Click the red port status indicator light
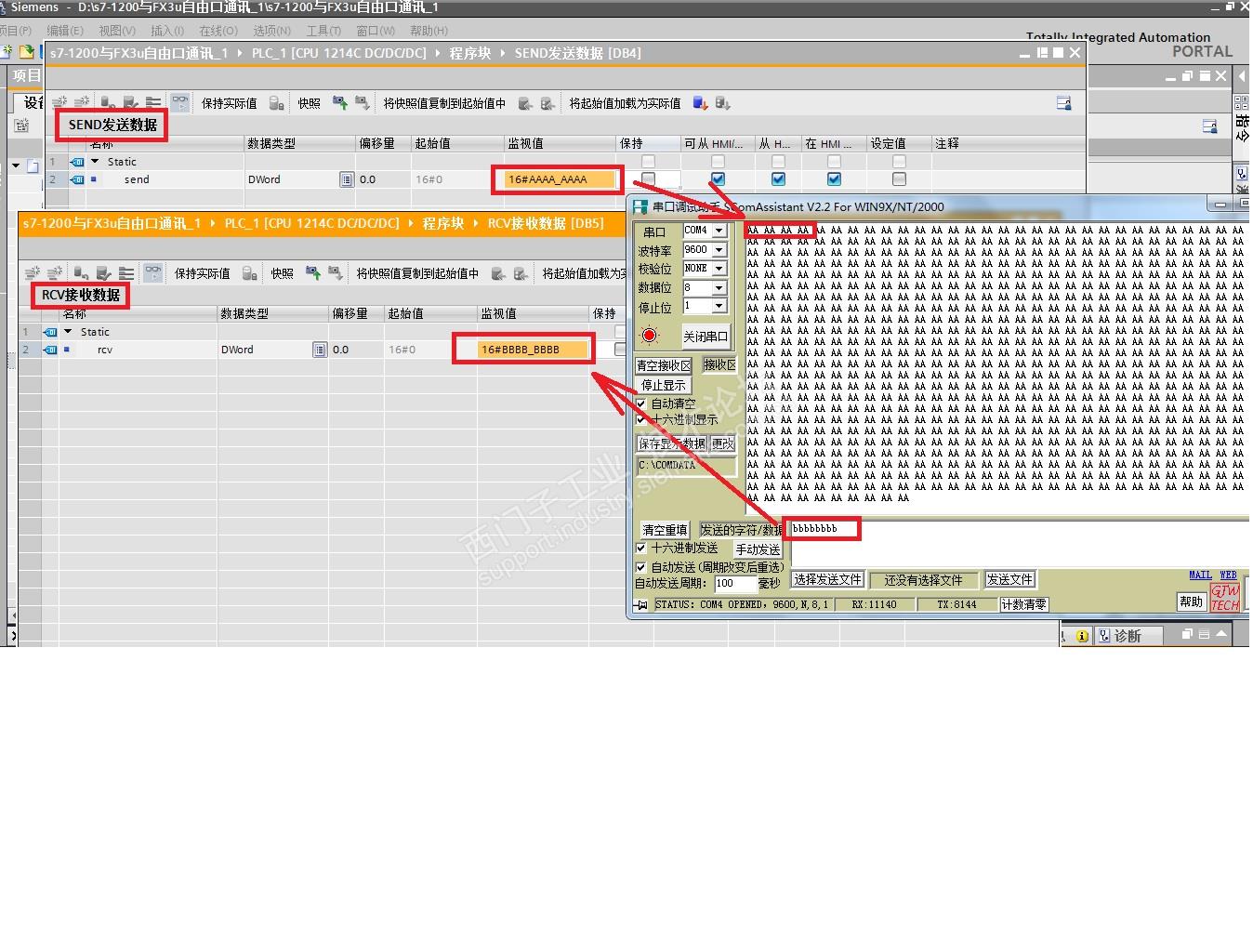This screenshot has height=952, width=1253. coord(649,336)
